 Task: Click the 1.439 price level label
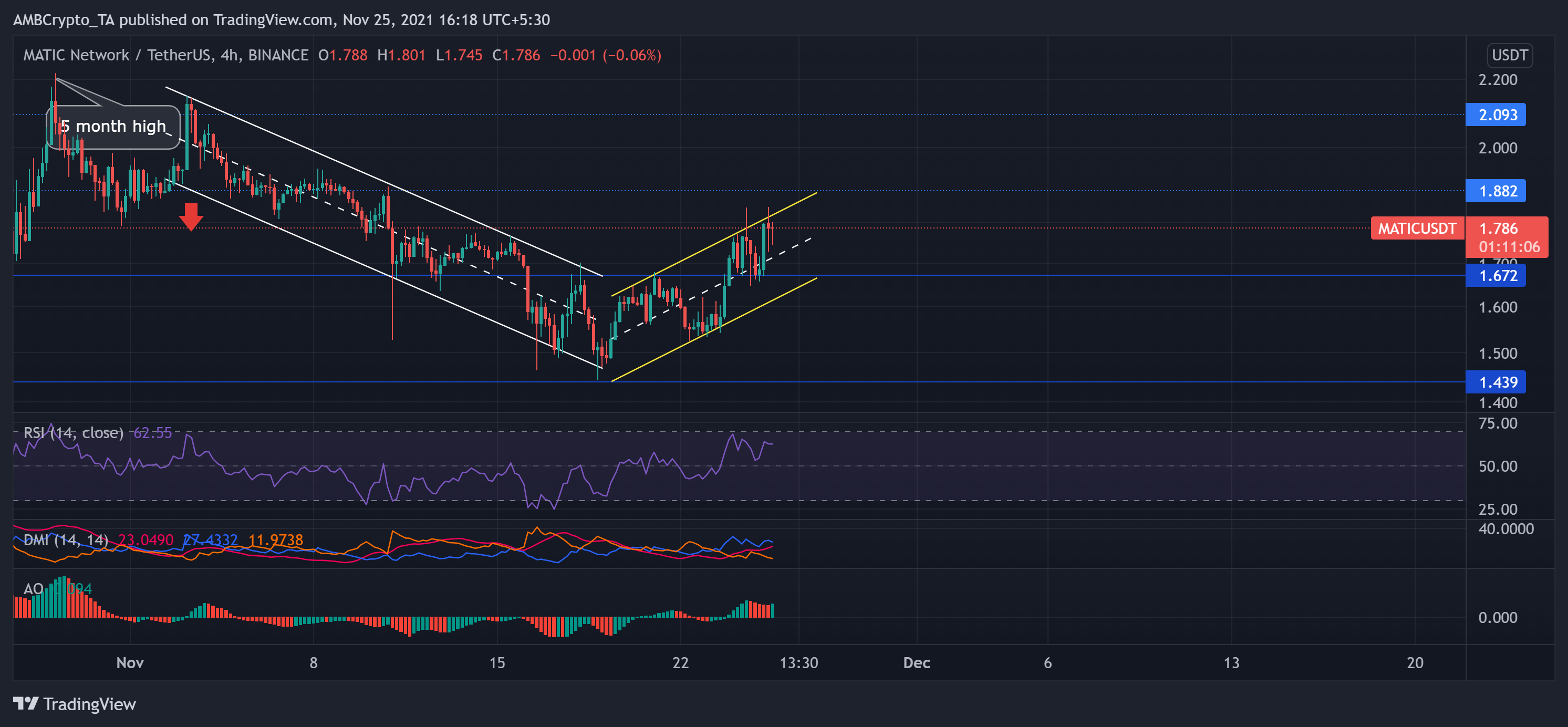coord(1496,382)
